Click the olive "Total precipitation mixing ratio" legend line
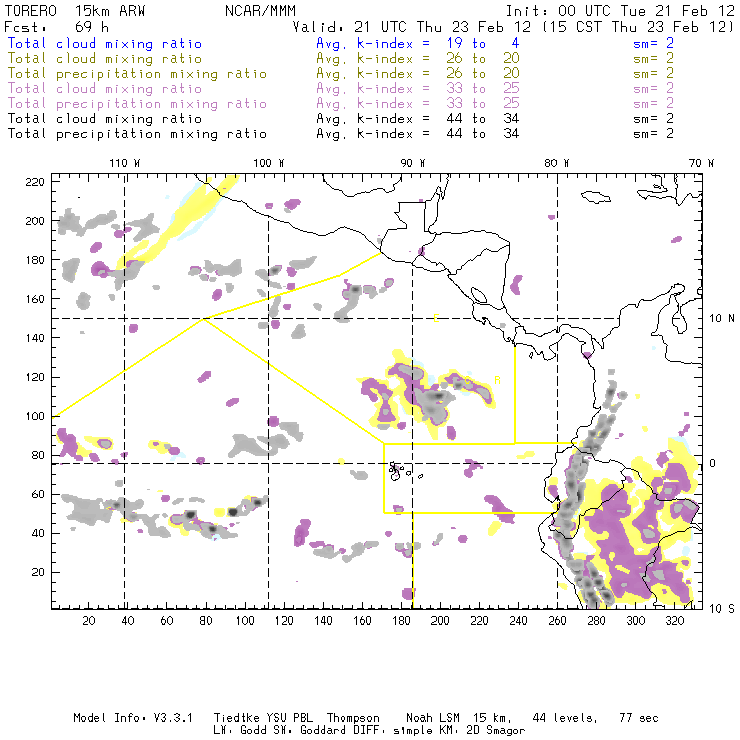This screenshot has width=740, height=740. coord(137,74)
